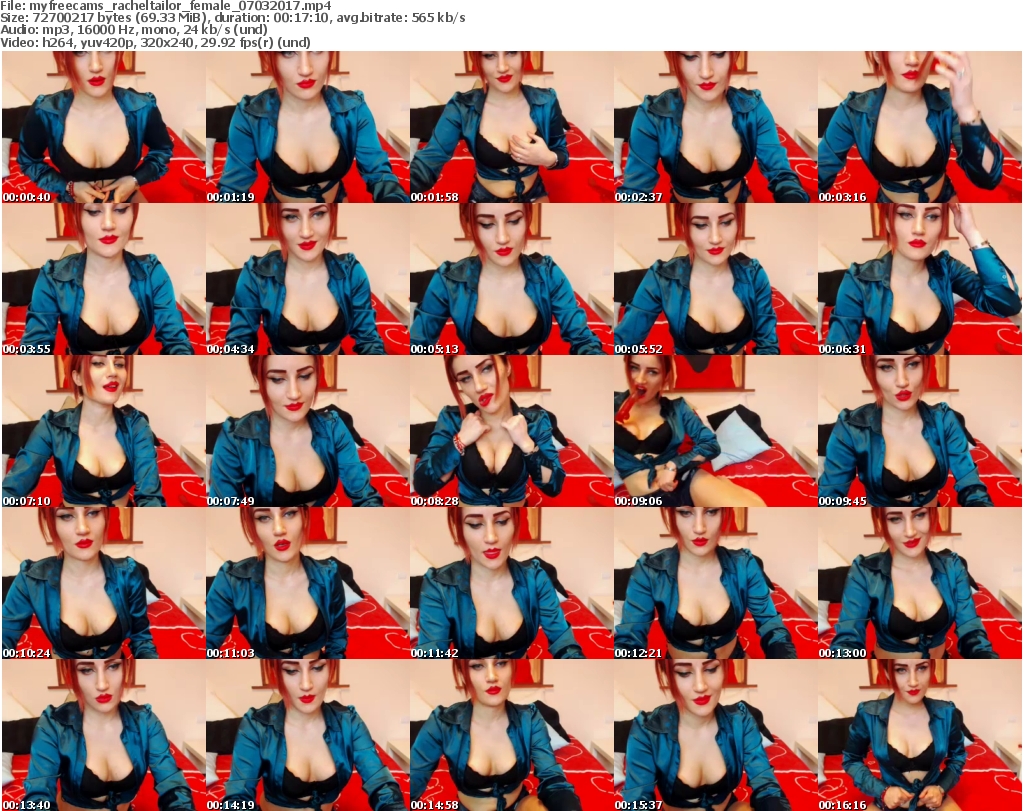
Task: Choose the frame stamped 00:11:03
Action: pyautogui.click(x=308, y=583)
